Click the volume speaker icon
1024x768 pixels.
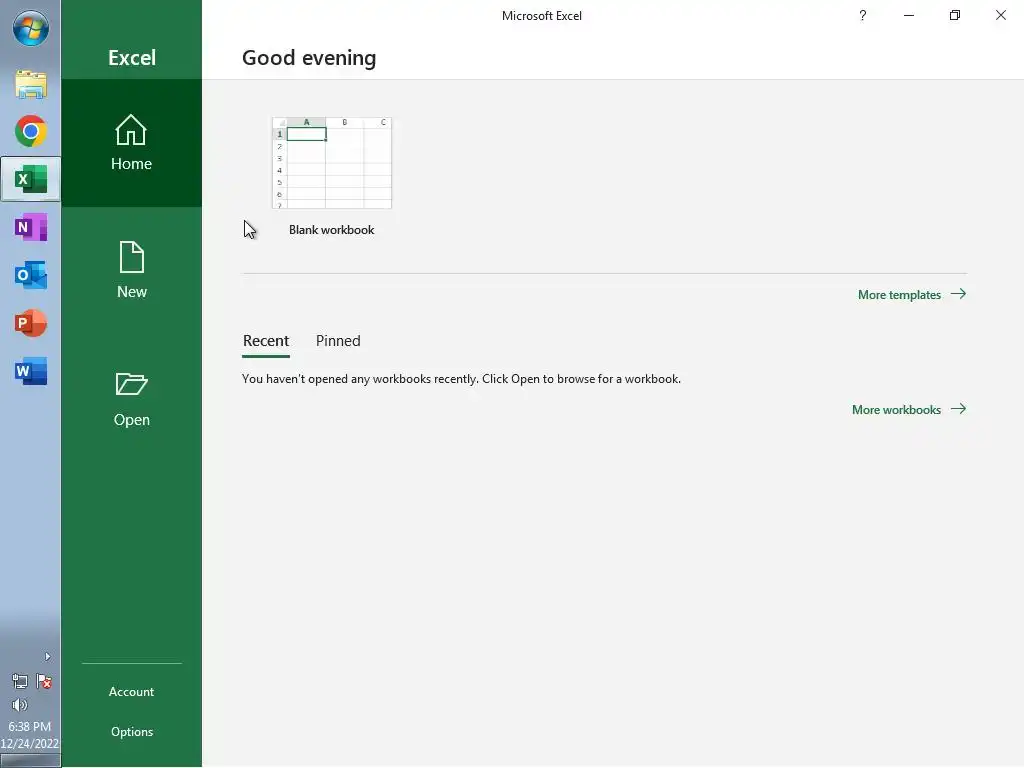[x=20, y=705]
